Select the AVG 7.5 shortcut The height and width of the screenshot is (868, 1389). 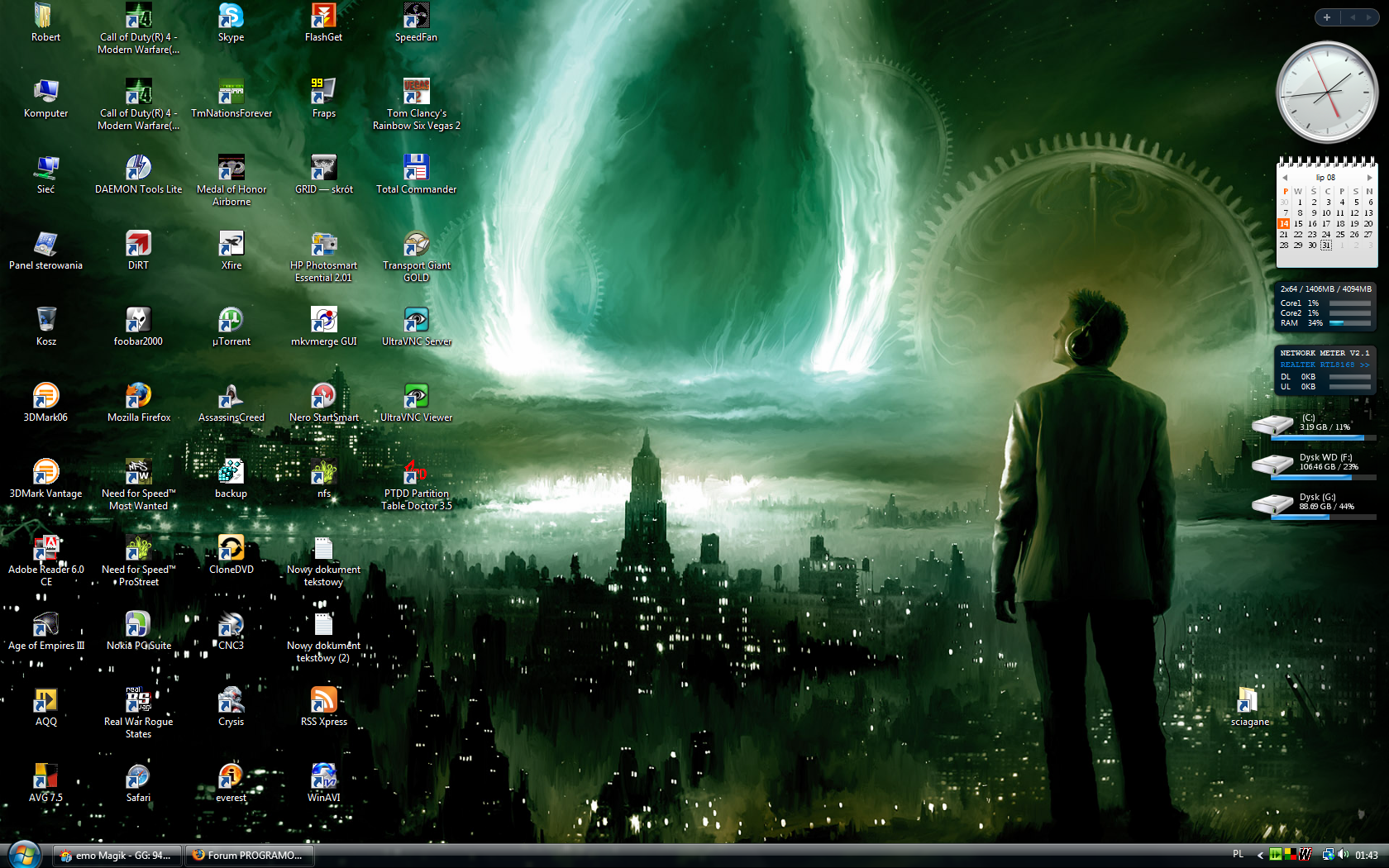pyautogui.click(x=45, y=784)
